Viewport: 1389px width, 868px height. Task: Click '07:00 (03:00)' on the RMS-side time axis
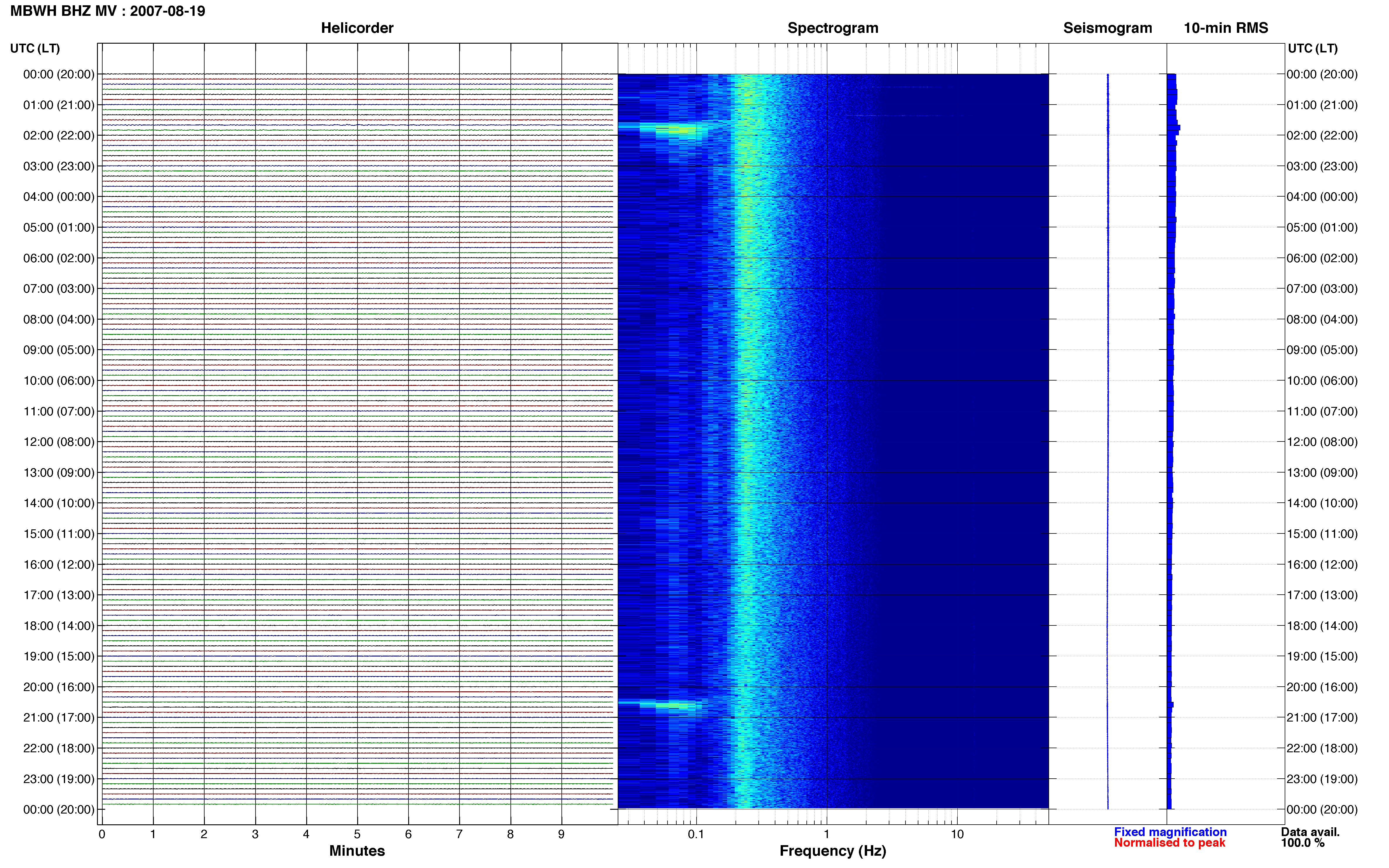(1322, 289)
